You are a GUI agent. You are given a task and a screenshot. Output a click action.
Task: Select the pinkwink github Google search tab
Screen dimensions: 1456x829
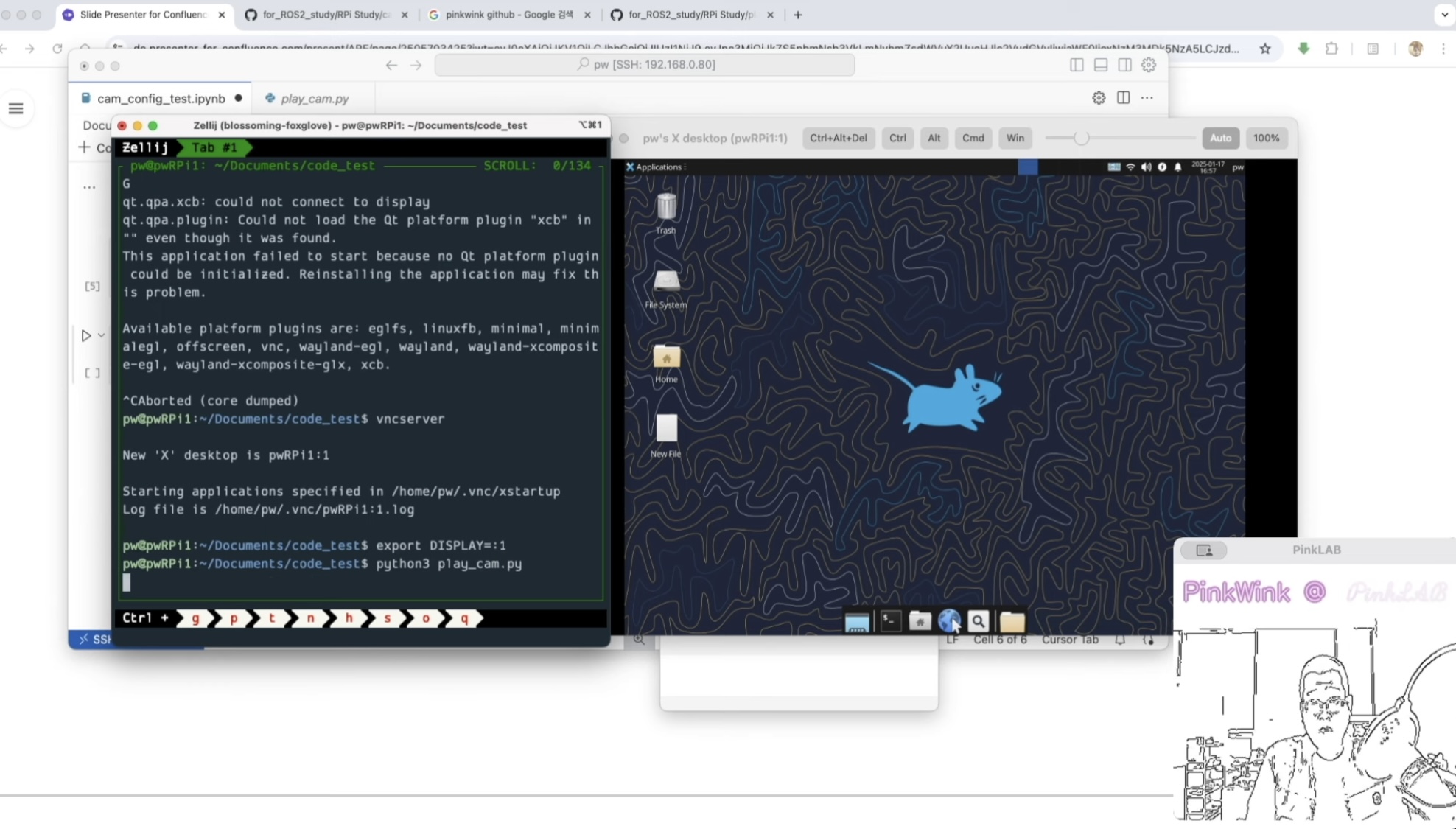(x=509, y=15)
